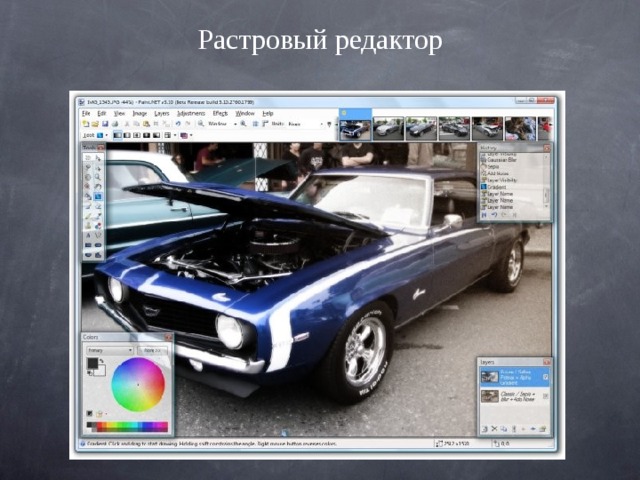Image resolution: width=640 pixels, height=480 pixels.
Task: Select the Ellipse Select tool
Action: pos(88,177)
